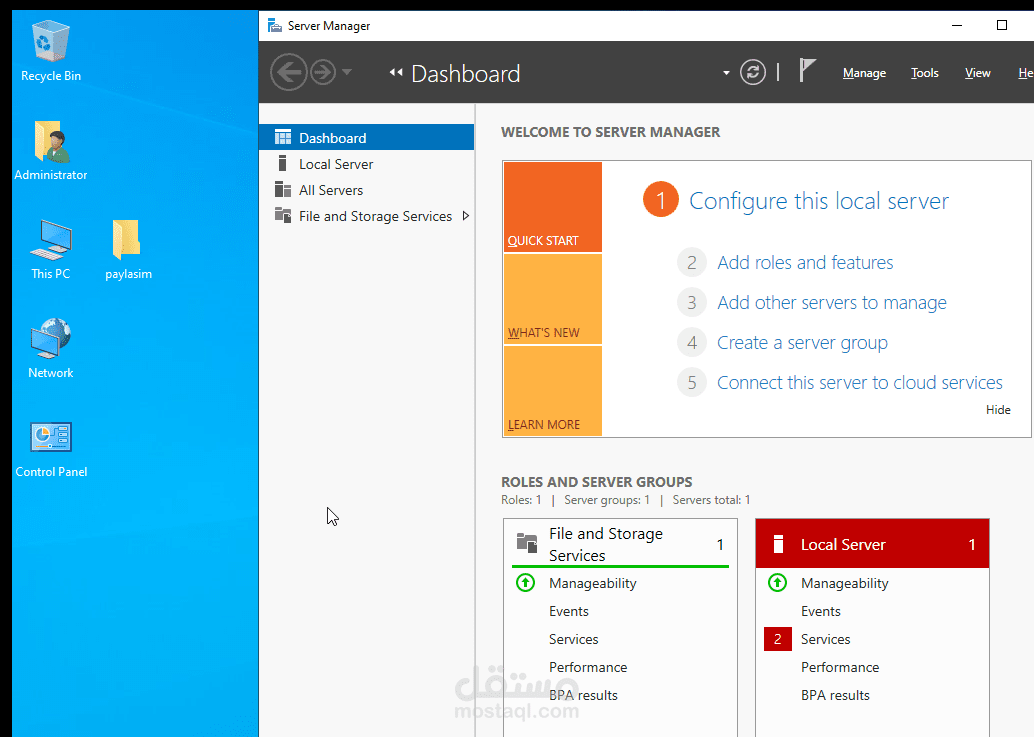1034x737 pixels.
Task: Click Events in Local Server tile
Action: pyautogui.click(x=820, y=611)
